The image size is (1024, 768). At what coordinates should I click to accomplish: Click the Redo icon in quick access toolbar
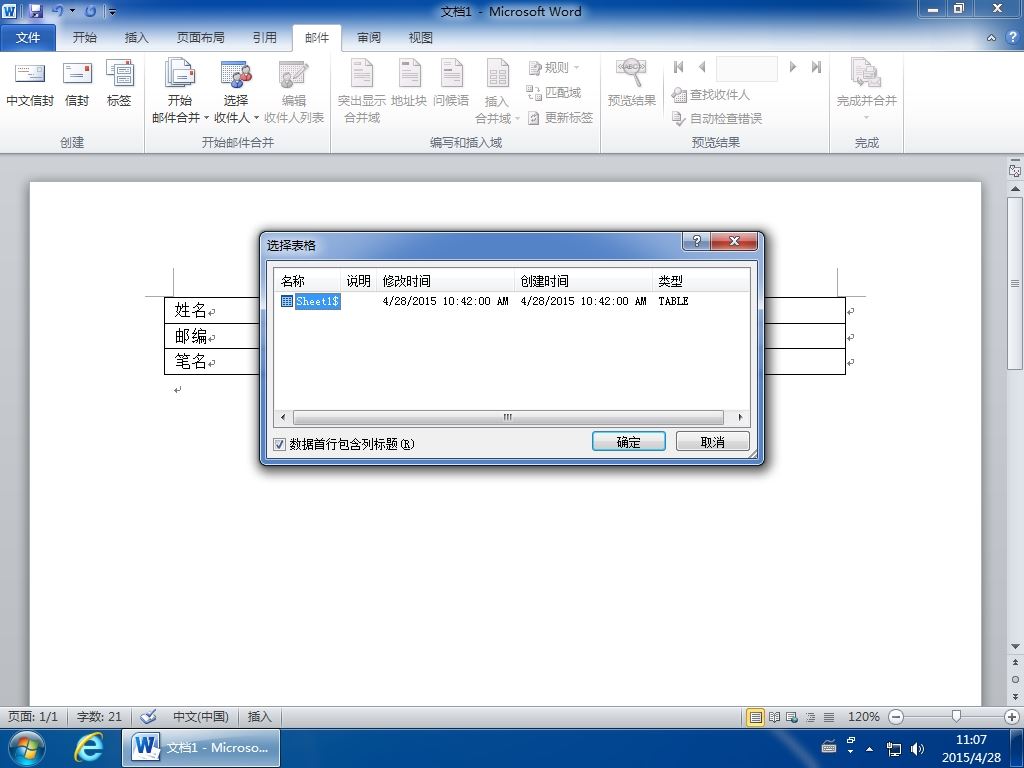90,11
